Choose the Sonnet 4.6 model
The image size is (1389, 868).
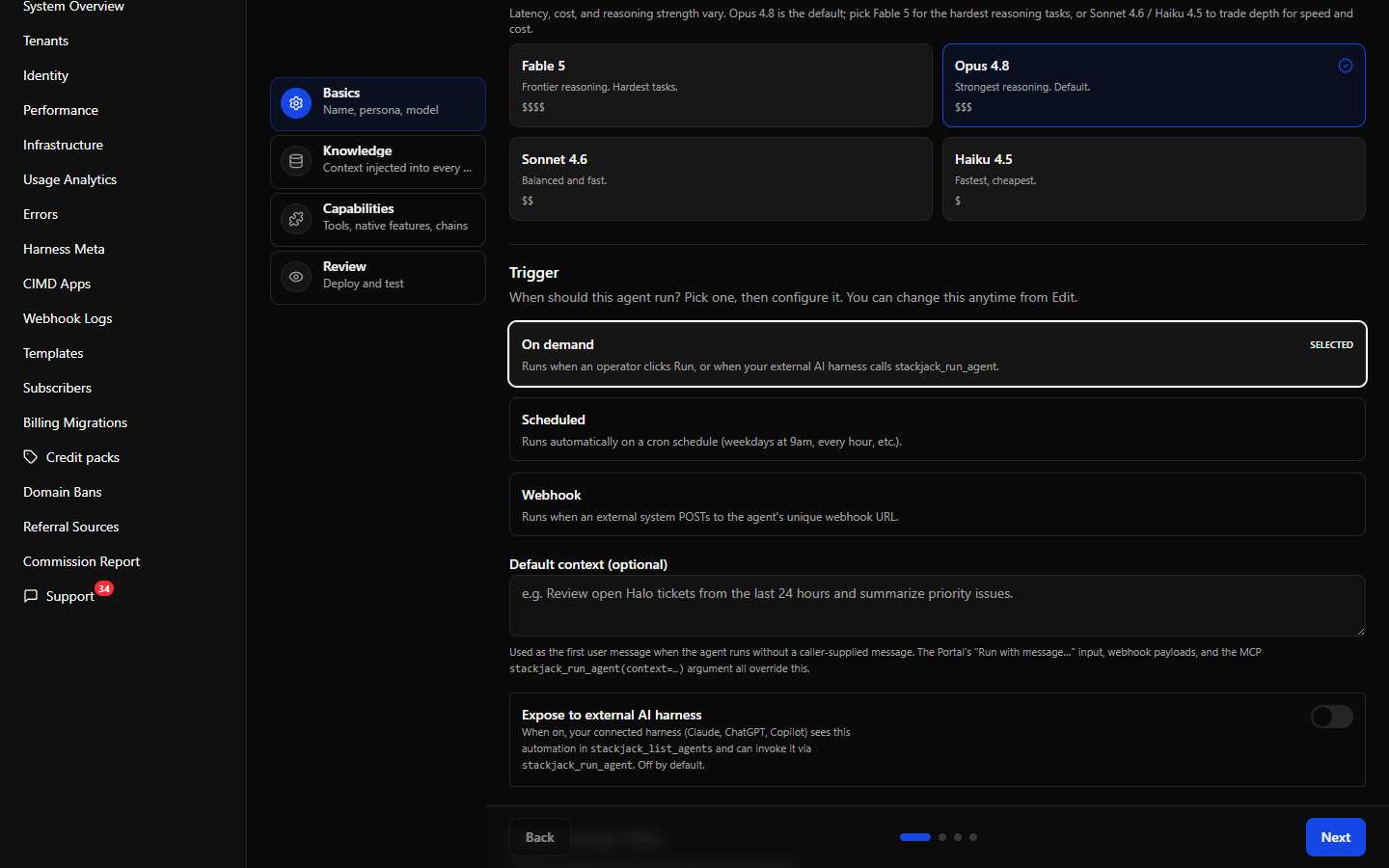[721, 178]
